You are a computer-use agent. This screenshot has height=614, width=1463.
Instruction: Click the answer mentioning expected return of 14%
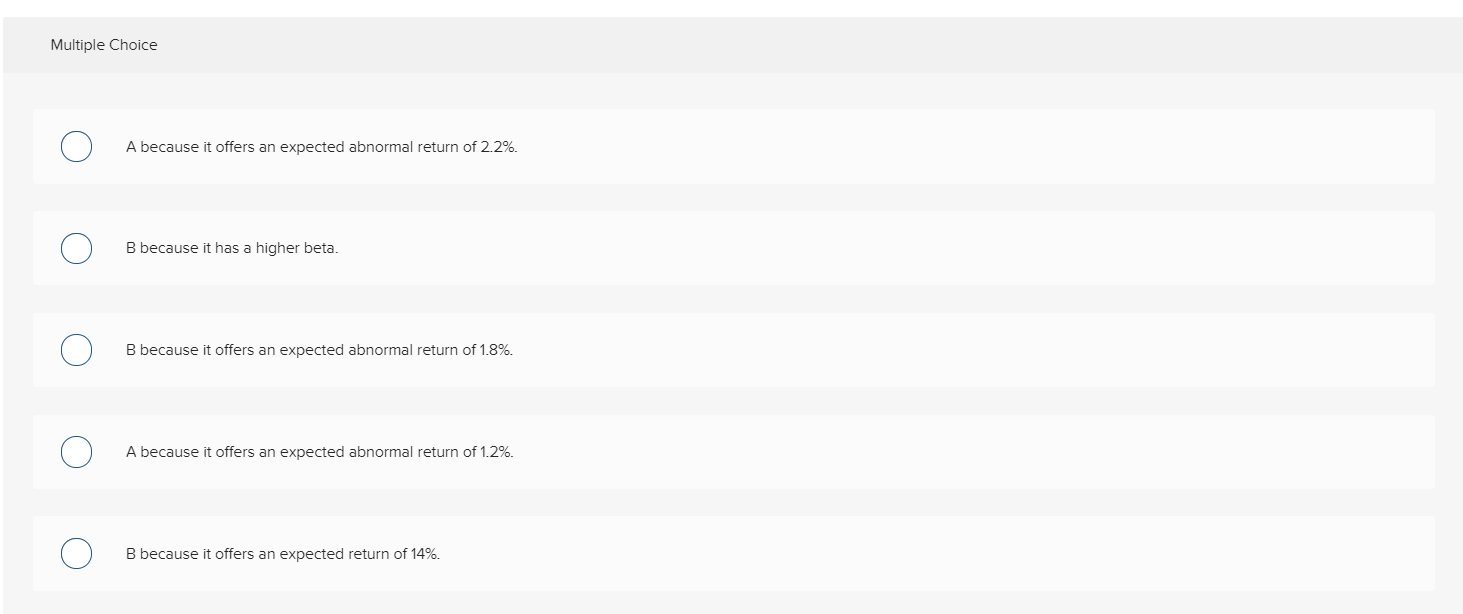tap(286, 554)
